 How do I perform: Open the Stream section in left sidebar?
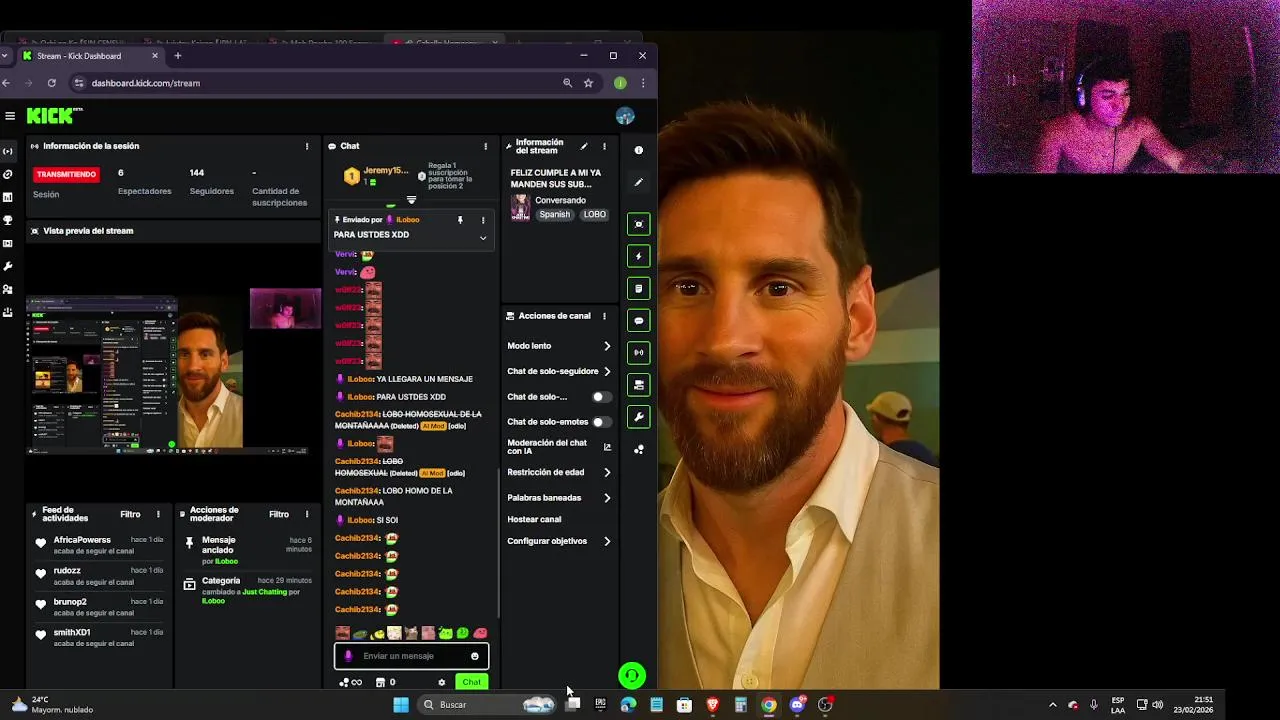[x=7, y=151]
